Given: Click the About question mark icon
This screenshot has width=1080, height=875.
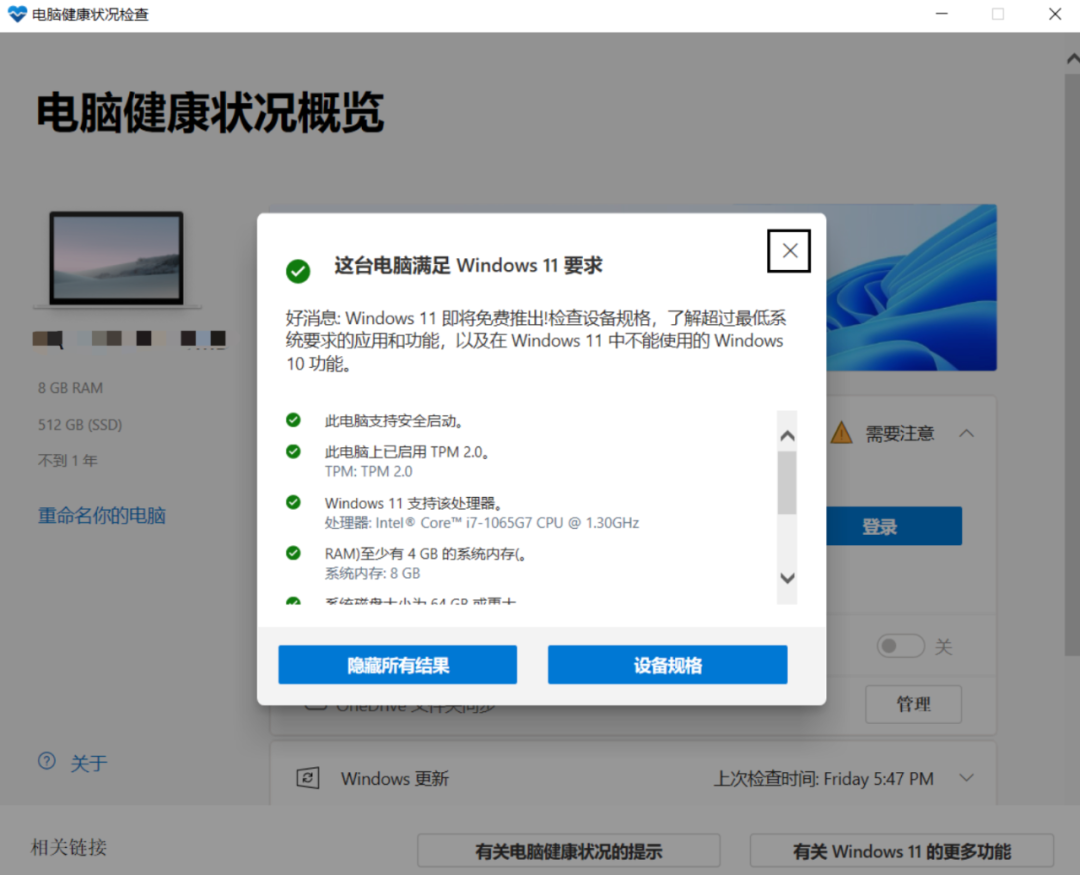Looking at the screenshot, I should coord(47,761).
